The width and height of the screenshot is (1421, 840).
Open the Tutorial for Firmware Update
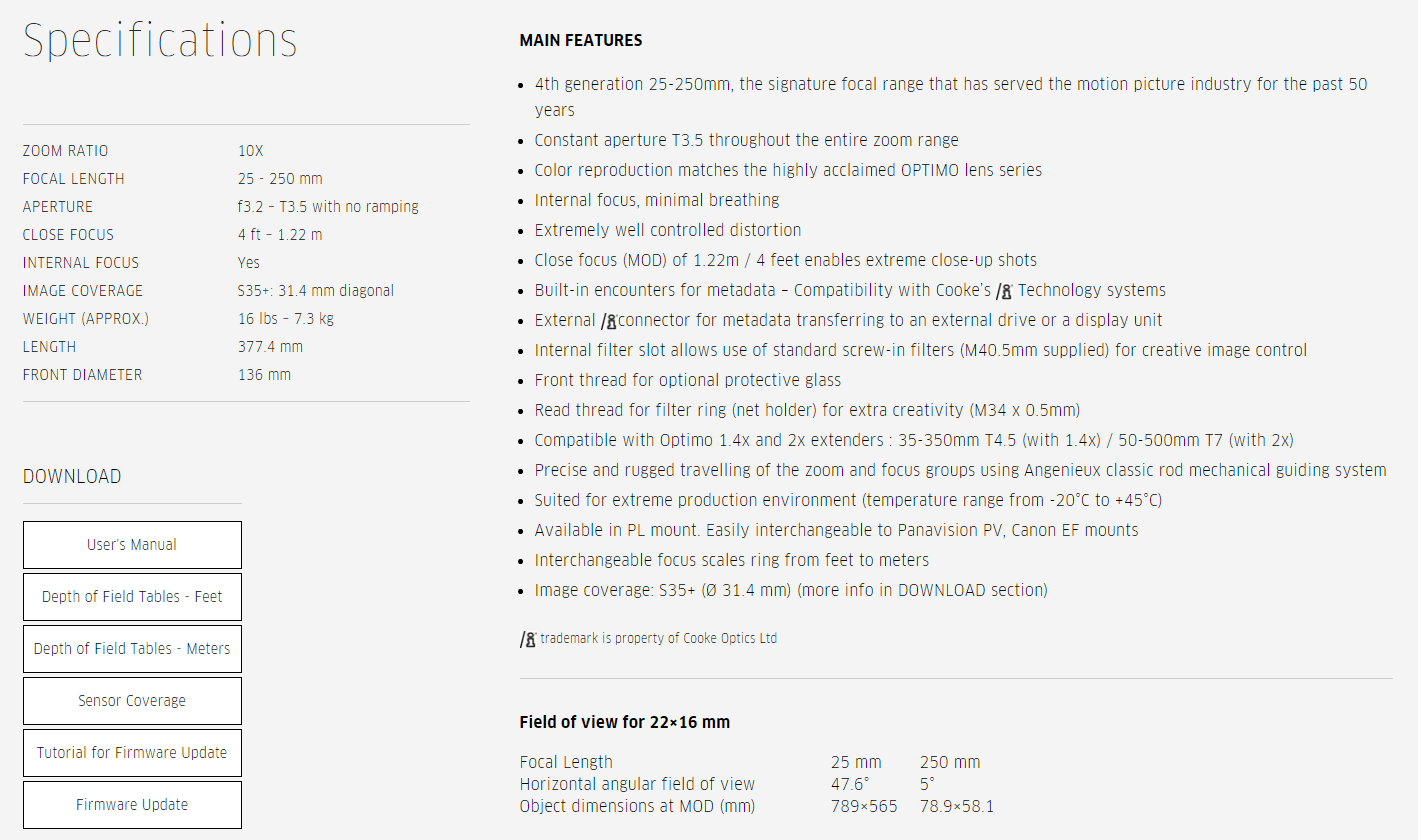click(132, 753)
